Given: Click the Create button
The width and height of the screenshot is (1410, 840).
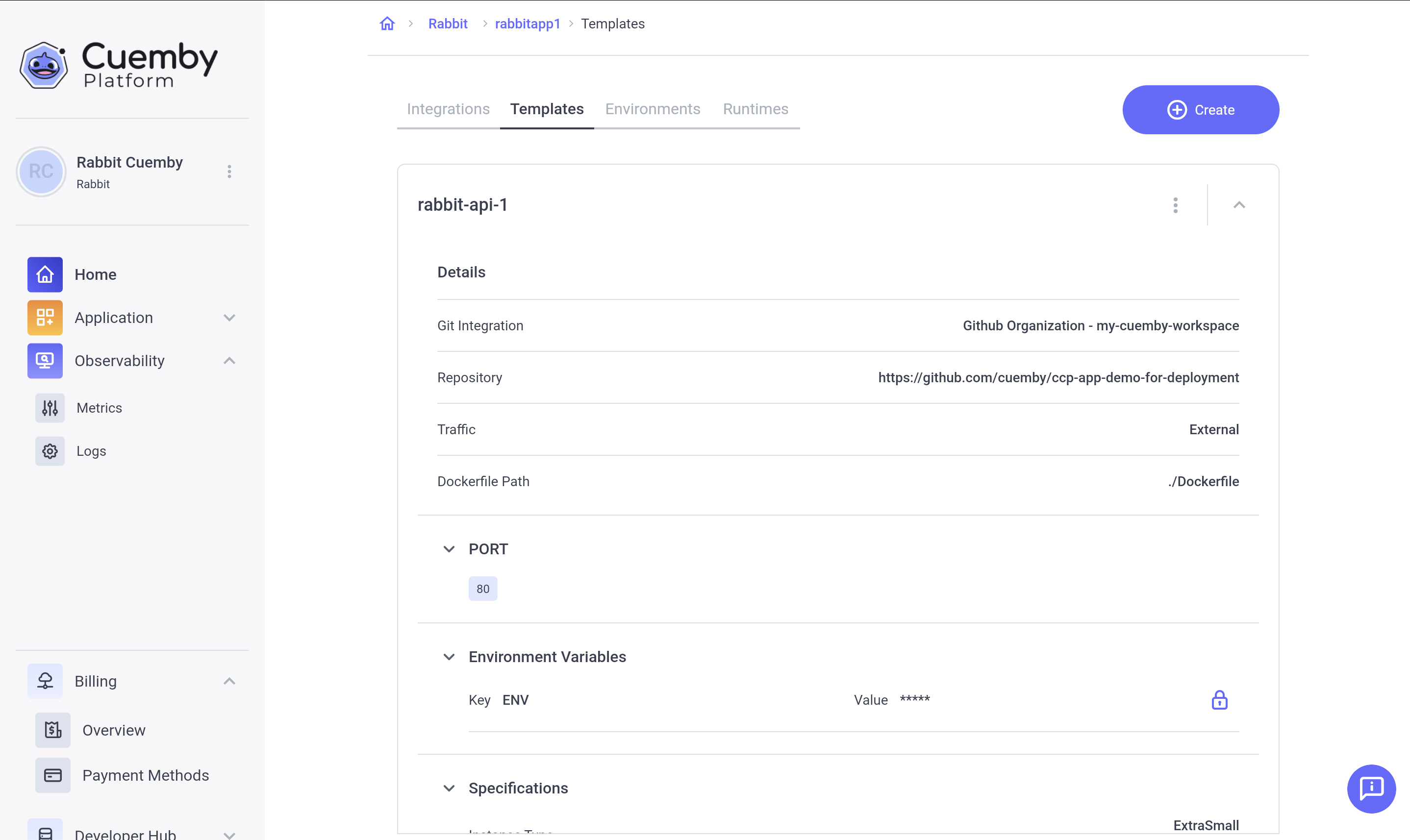Looking at the screenshot, I should [x=1201, y=110].
